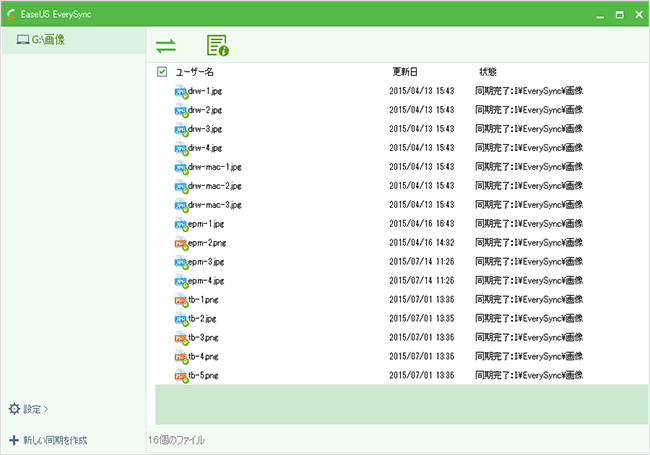Open the sync log report icon
Viewport: 650px width, 455px height.
[x=218, y=45]
